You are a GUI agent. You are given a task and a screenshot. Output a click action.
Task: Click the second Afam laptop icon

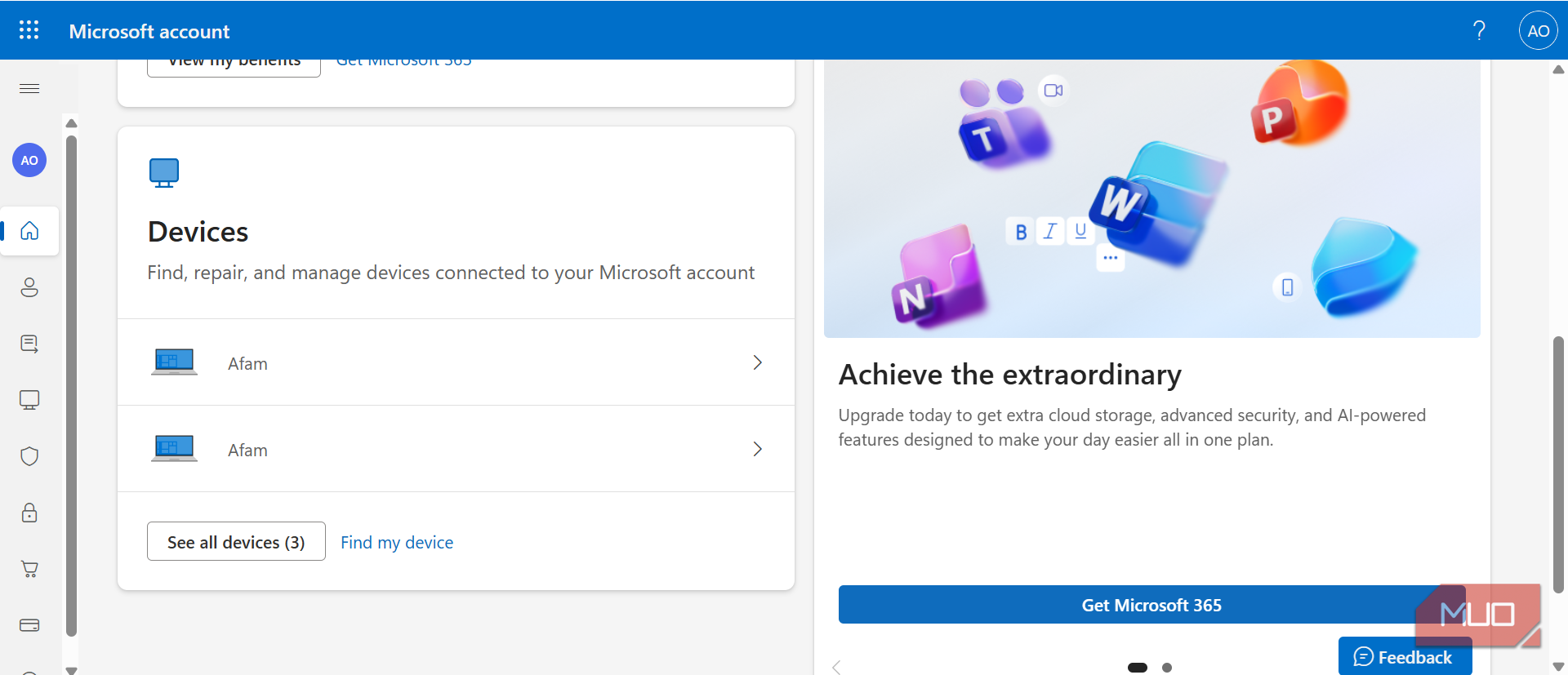point(174,449)
